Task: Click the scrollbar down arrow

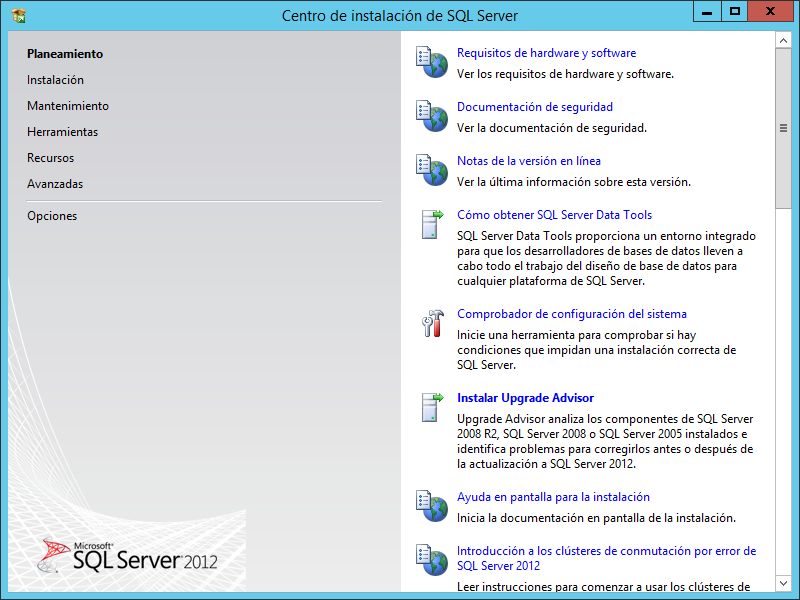Action: 781,581
